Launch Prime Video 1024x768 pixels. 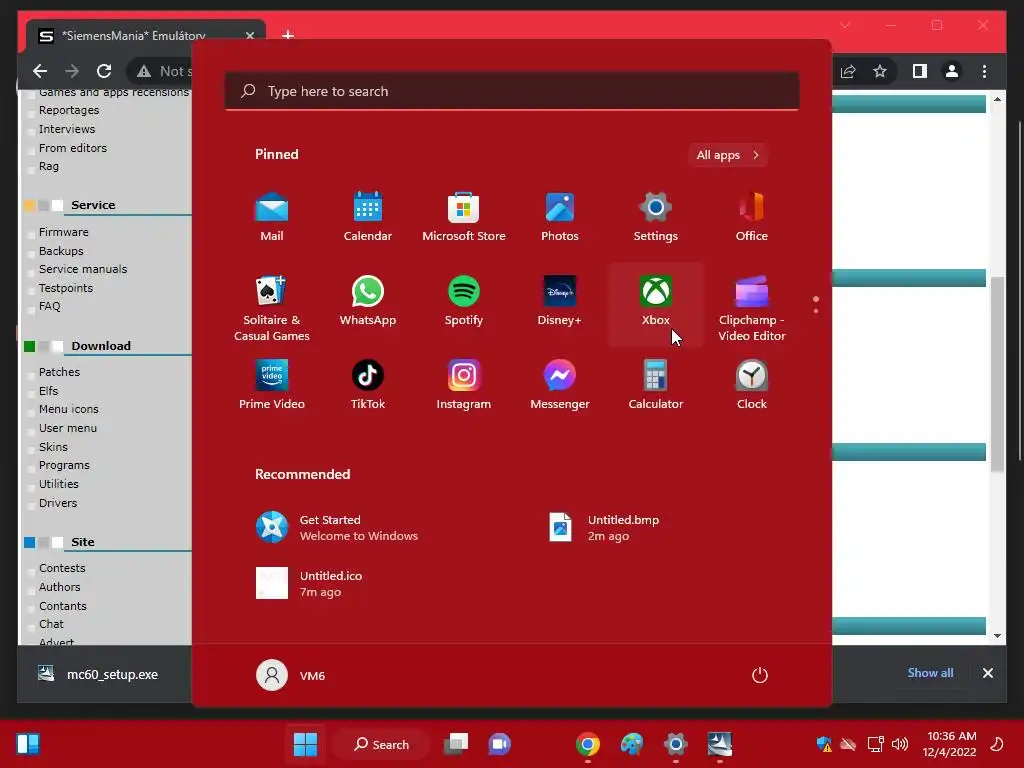[x=272, y=385]
